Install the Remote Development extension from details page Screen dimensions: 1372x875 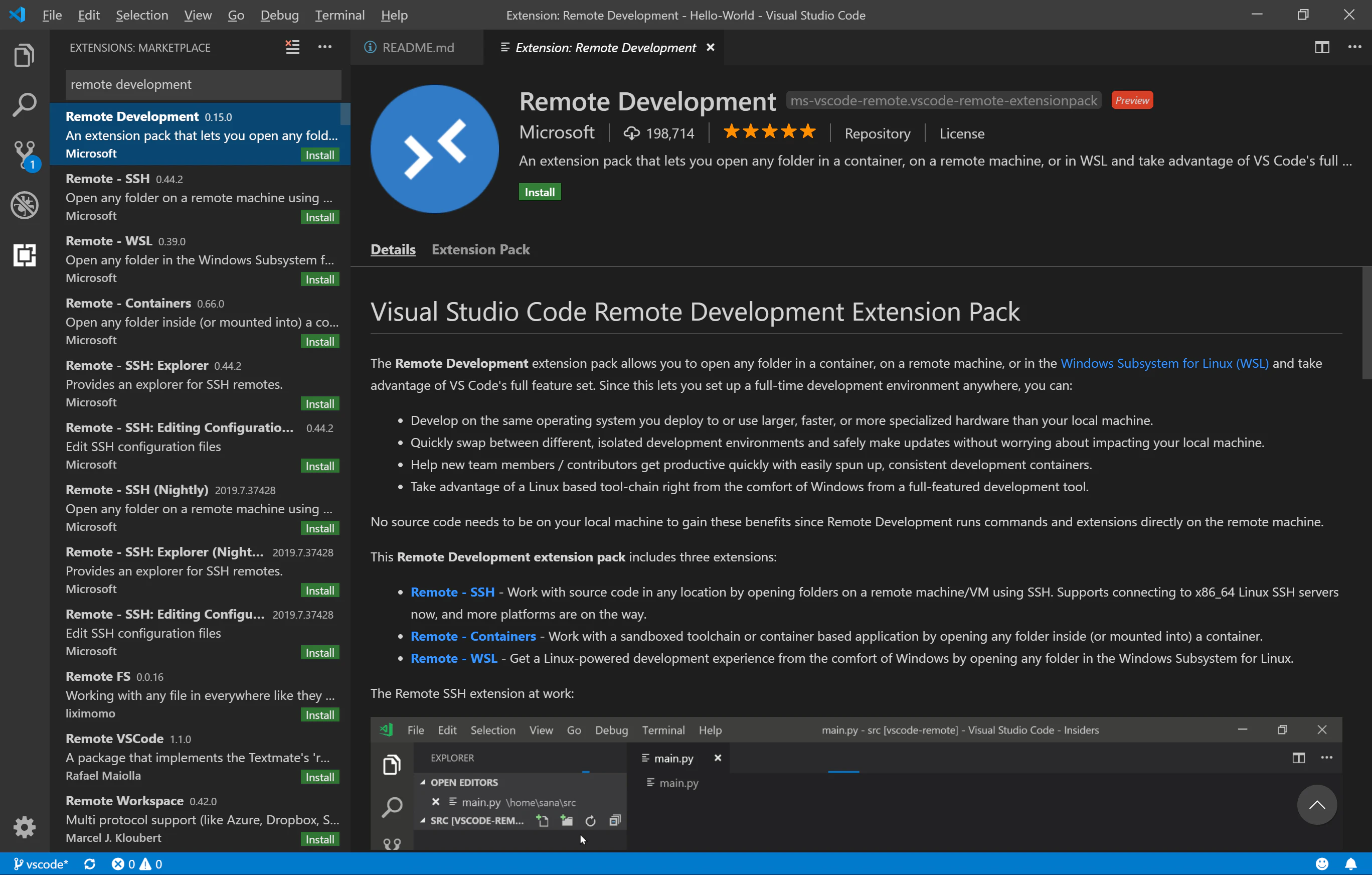pyautogui.click(x=539, y=192)
